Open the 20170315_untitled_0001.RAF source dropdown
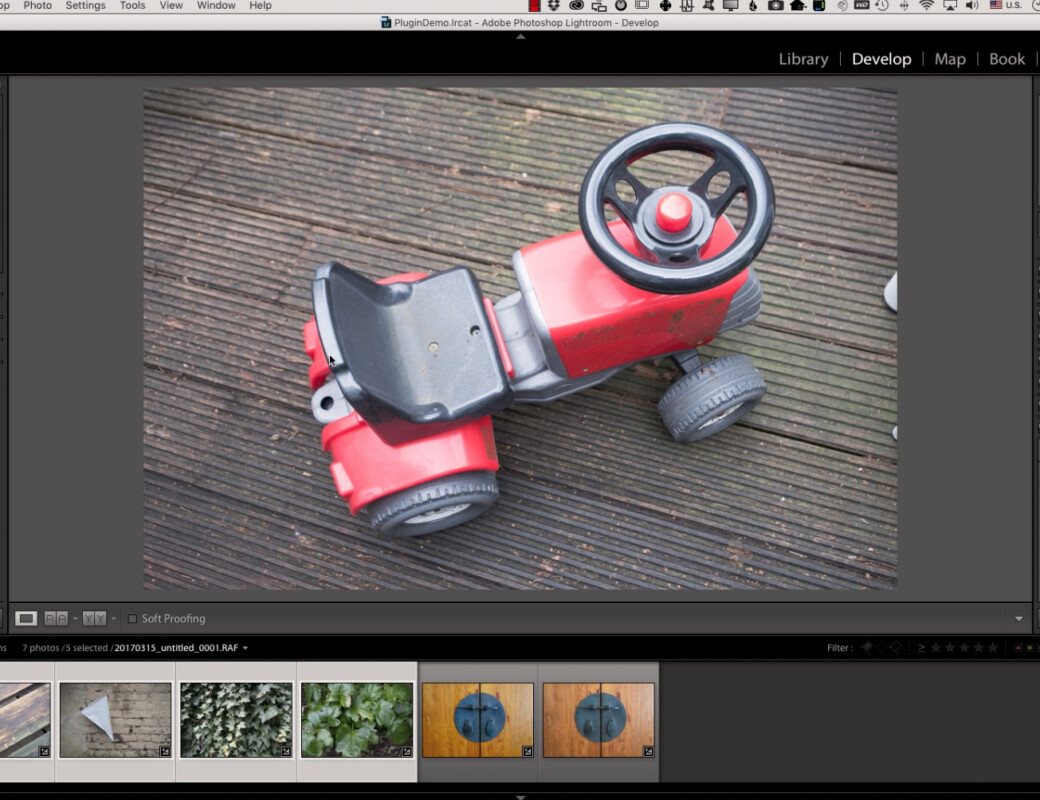The height and width of the screenshot is (800, 1040). pyautogui.click(x=245, y=648)
